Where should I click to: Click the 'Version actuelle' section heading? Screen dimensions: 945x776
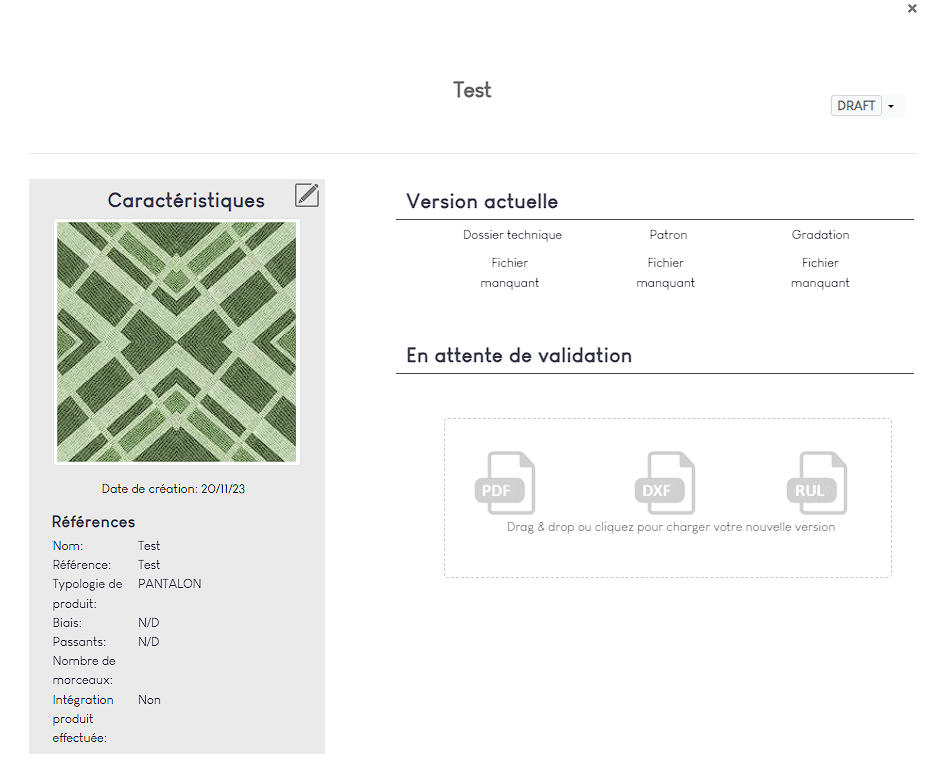point(482,202)
